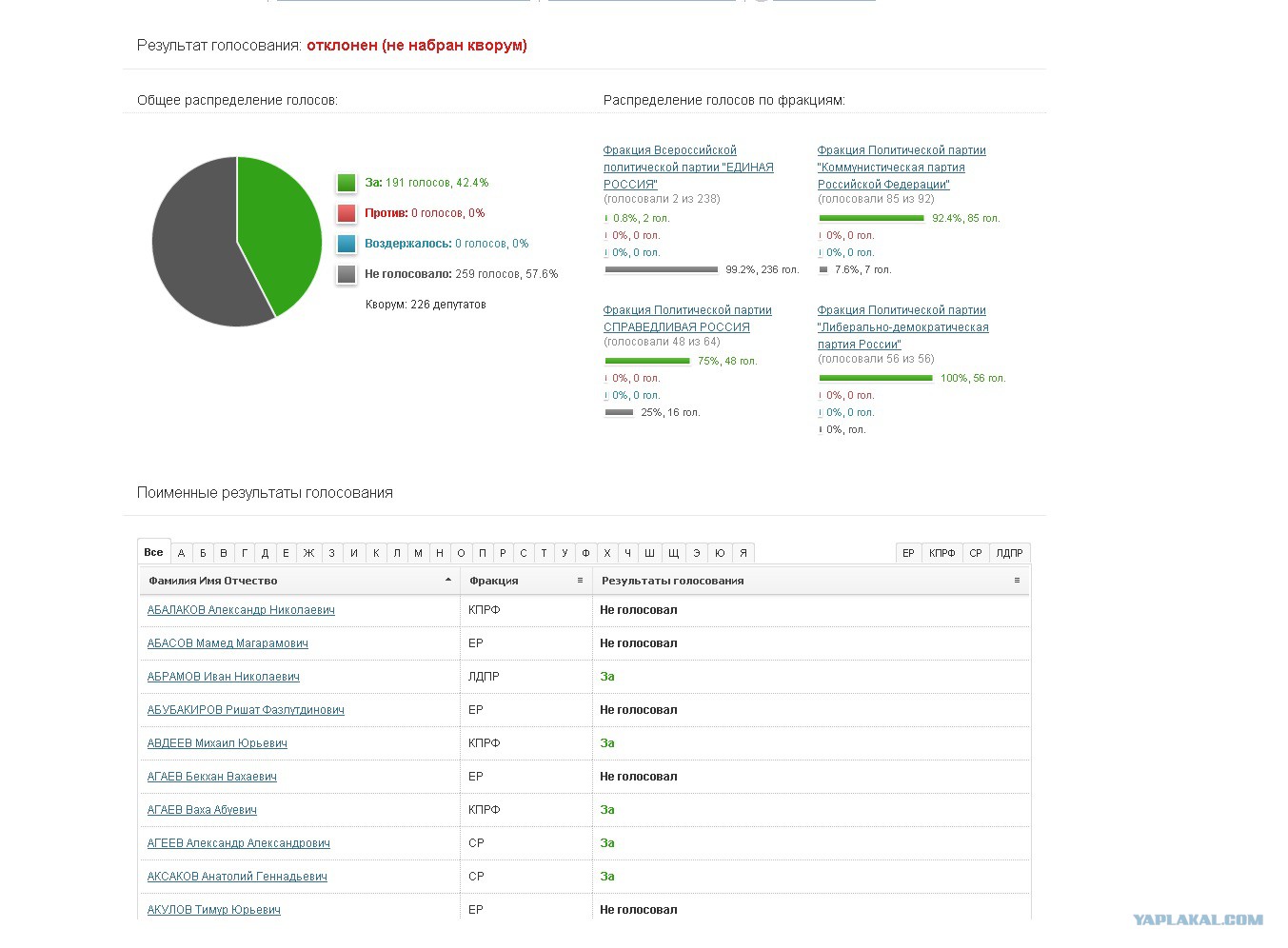This screenshot has width=1288, height=948.
Task: Click the red 'Против' legend square
Action: (347, 213)
